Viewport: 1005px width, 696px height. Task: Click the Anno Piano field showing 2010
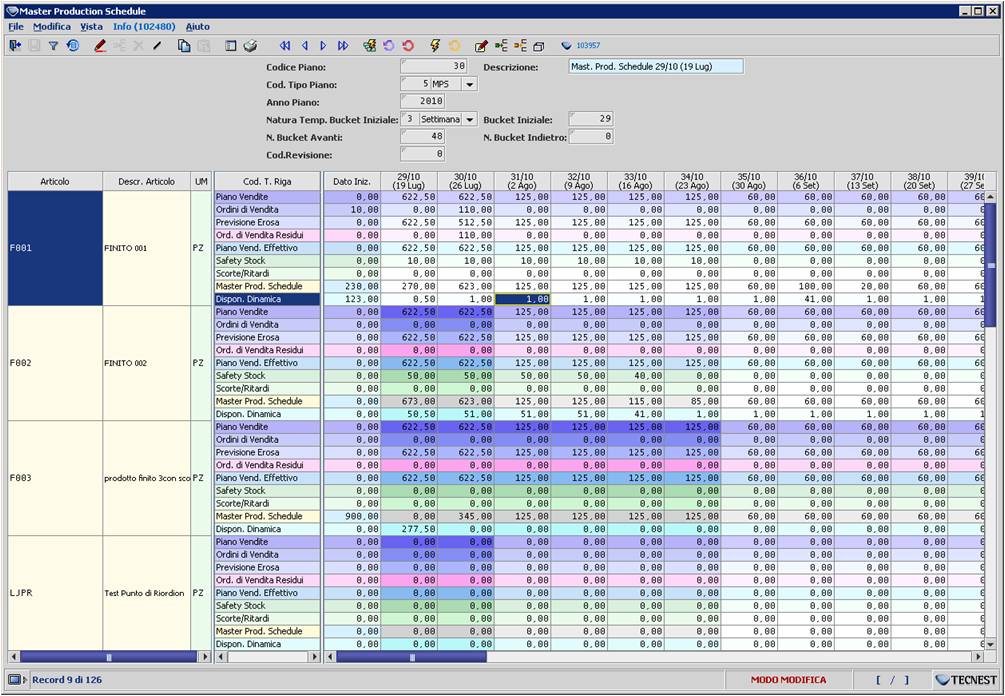[423, 101]
